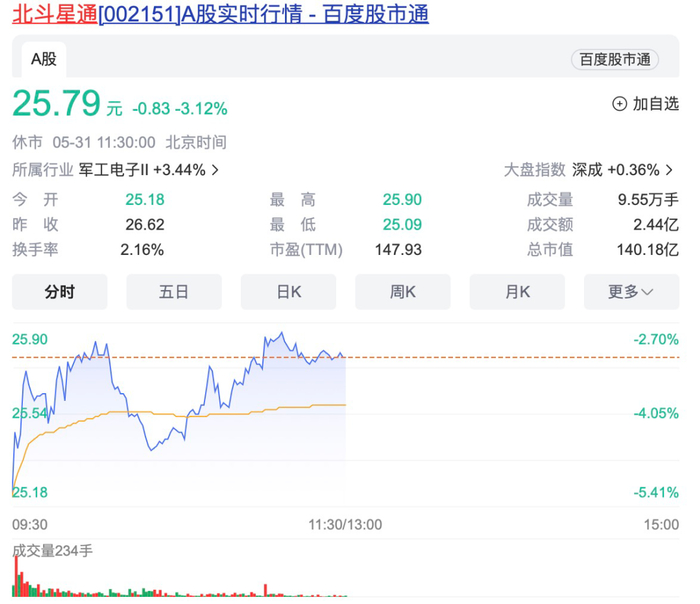Image resolution: width=700 pixels, height=604 pixels.
Task: Expand the 大盘指数 深成 chevron
Action: [670, 170]
